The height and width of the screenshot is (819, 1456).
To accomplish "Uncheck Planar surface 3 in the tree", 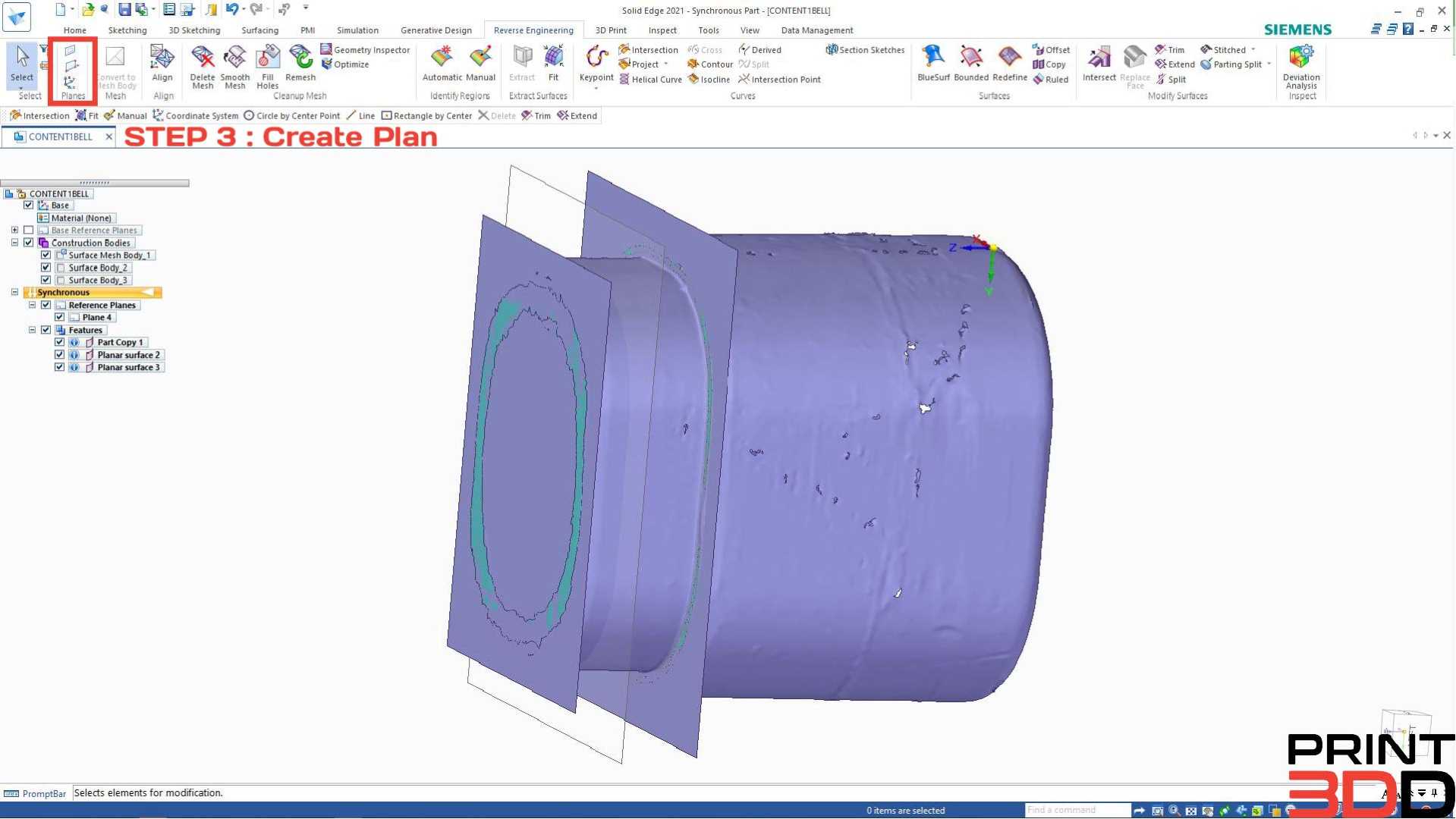I will tap(59, 367).
